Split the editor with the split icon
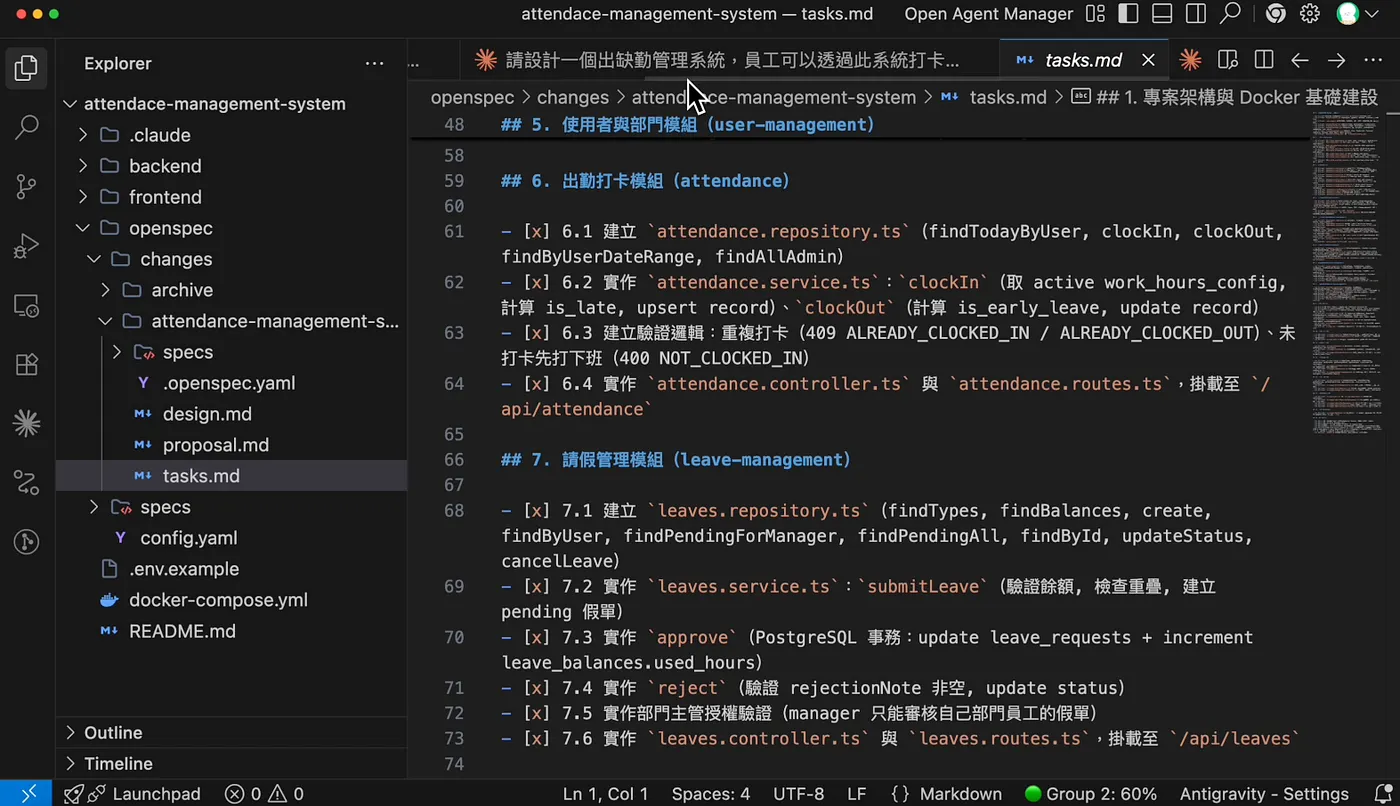Image resolution: width=1400 pixels, height=806 pixels. click(x=1264, y=60)
